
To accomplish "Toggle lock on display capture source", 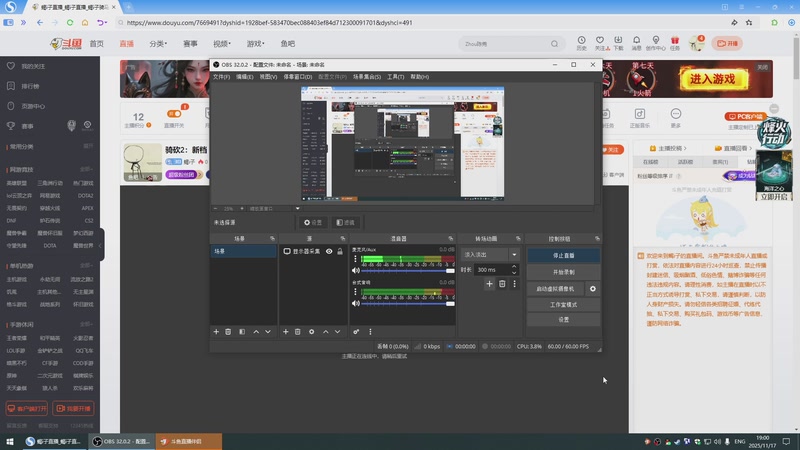I will click(340, 252).
